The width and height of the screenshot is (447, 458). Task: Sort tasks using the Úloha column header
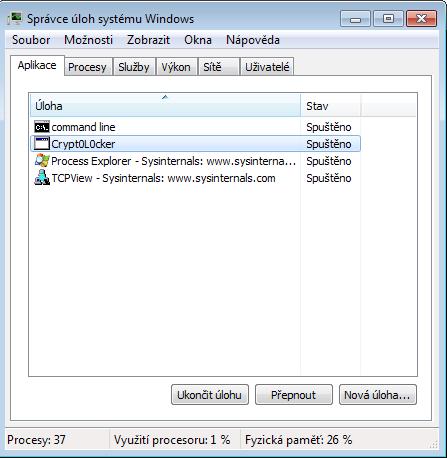(165, 106)
